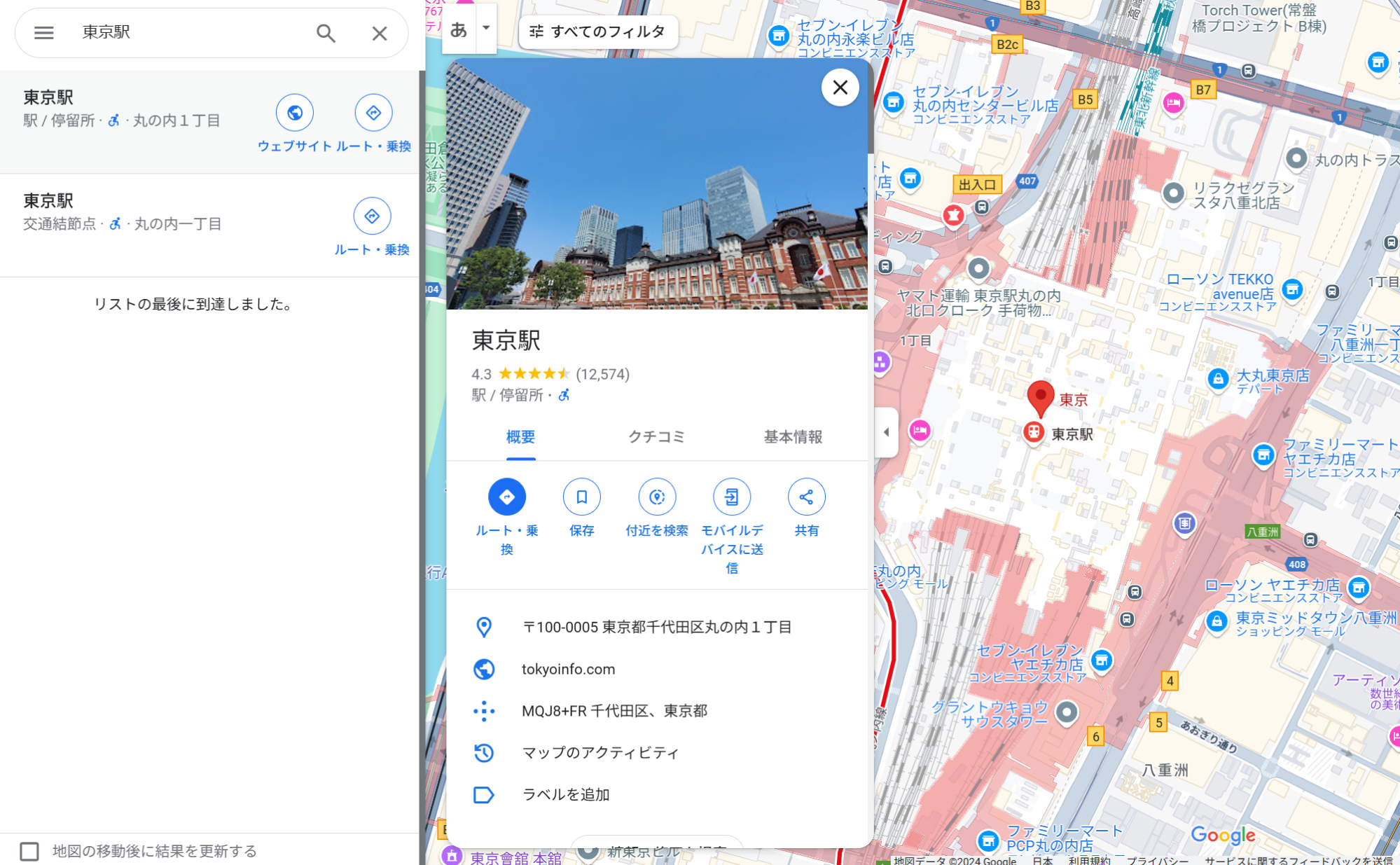1400x865 pixels.
Task: Click セブン-イレブン ヤエチカ店 marker
Action: pyautogui.click(x=1102, y=660)
